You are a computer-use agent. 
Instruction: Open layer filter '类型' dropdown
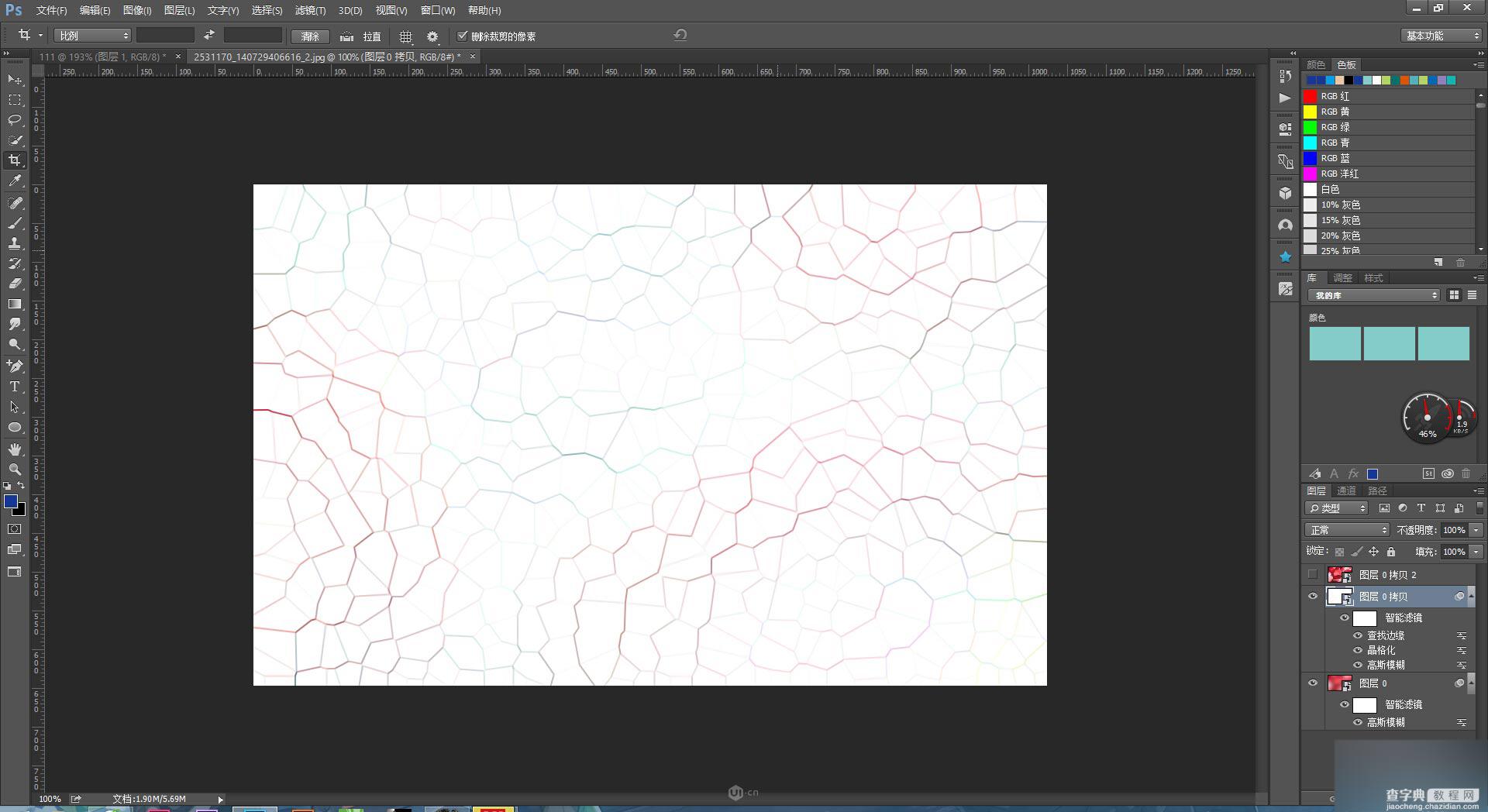(1337, 508)
